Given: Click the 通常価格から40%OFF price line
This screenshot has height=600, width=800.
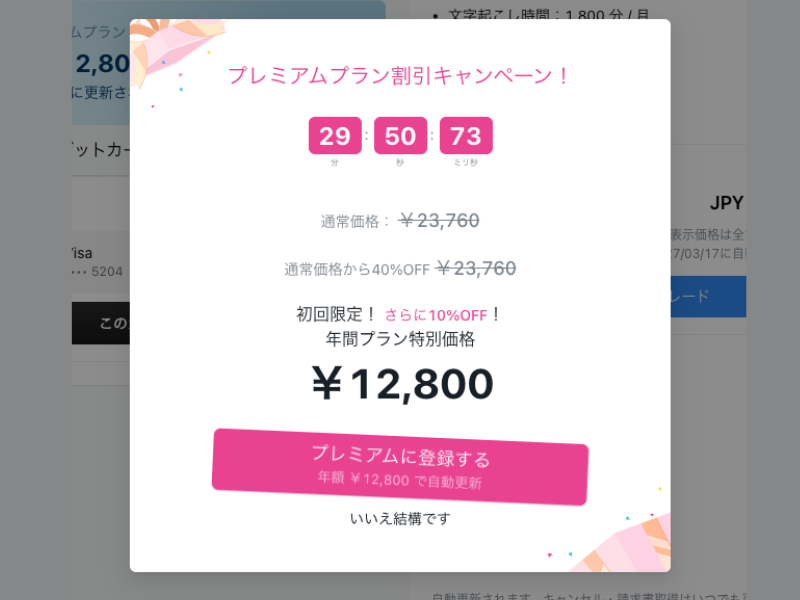Looking at the screenshot, I should [x=400, y=268].
